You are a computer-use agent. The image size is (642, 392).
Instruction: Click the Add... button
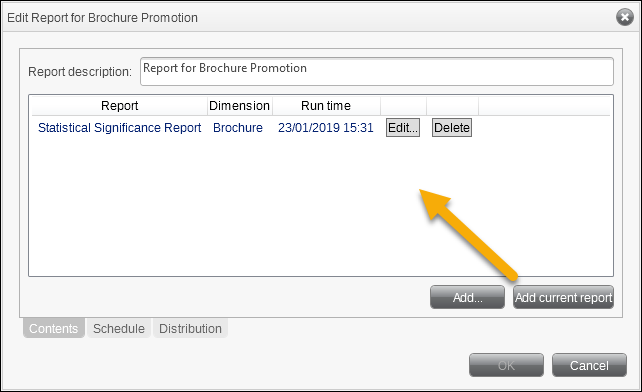pyautogui.click(x=467, y=297)
